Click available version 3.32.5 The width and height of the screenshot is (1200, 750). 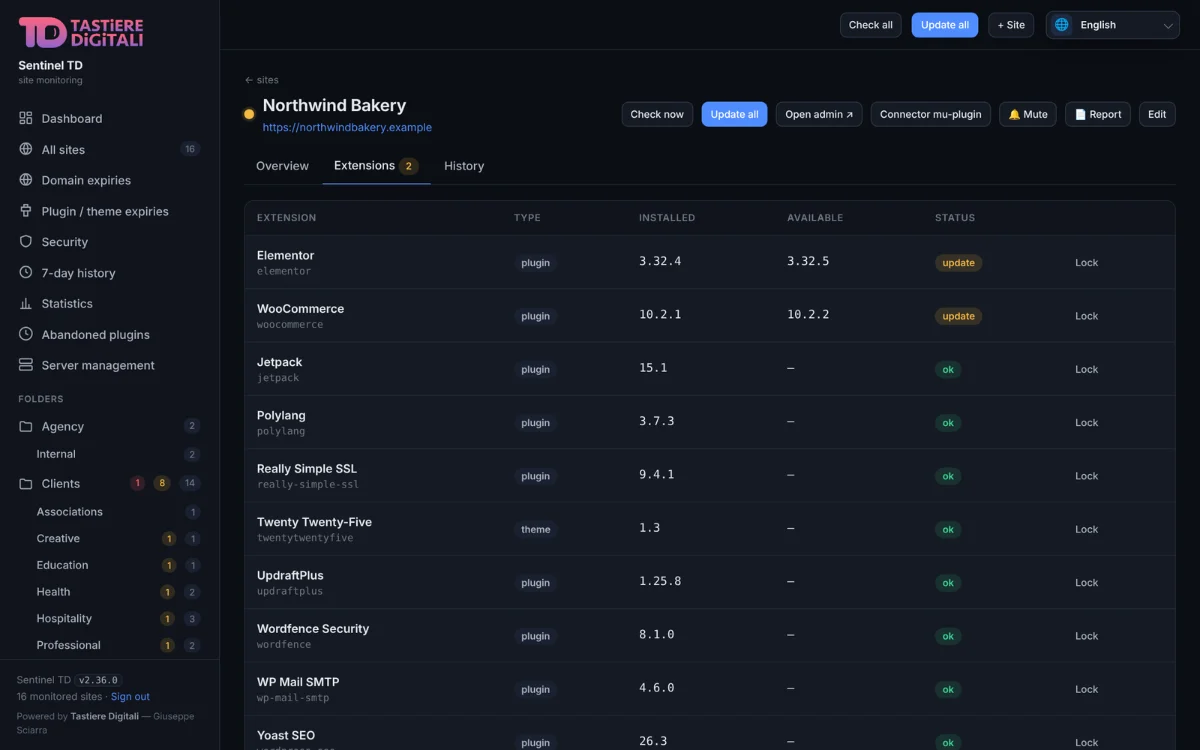[x=808, y=261]
